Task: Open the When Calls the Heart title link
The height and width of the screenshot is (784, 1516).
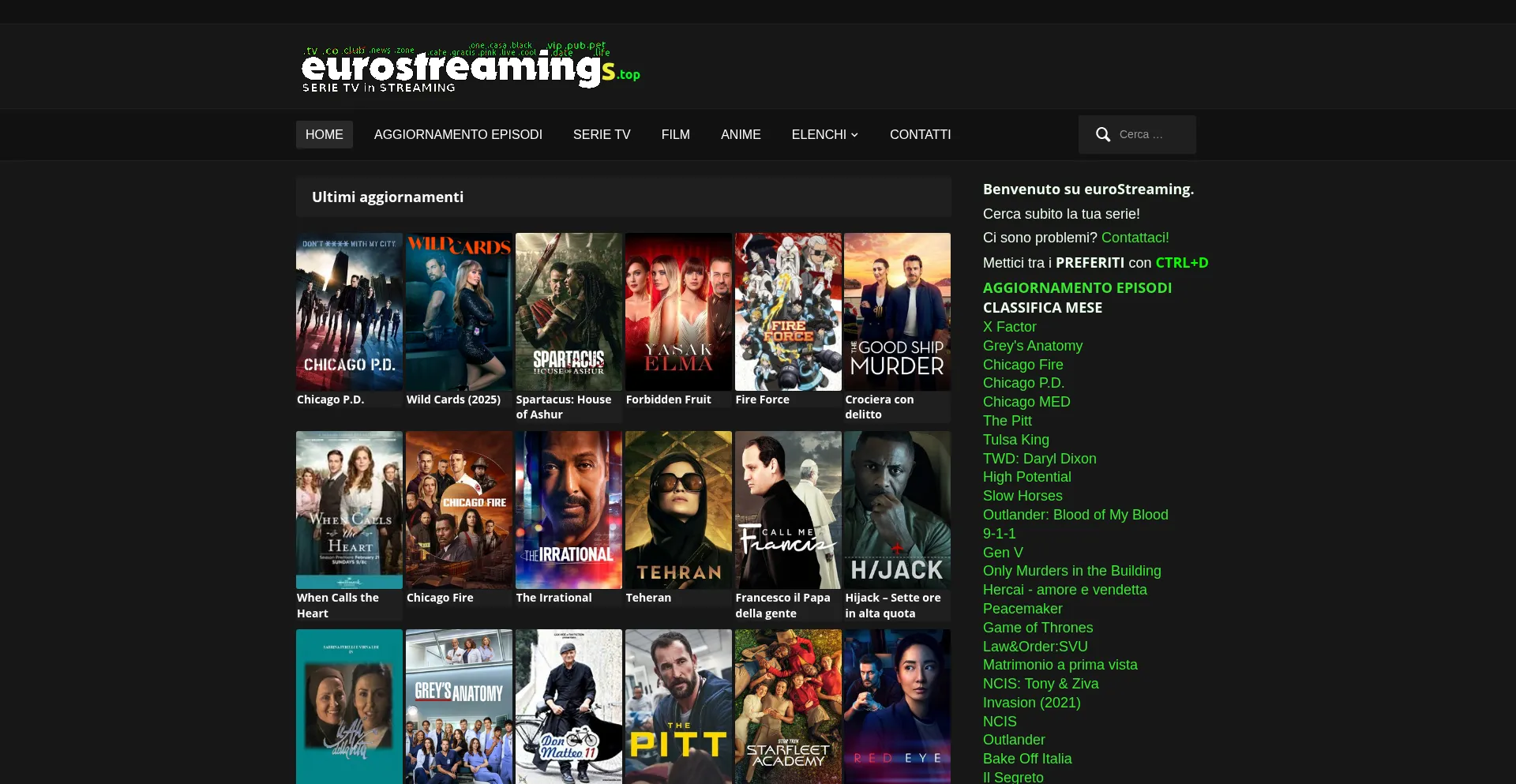Action: [338, 606]
